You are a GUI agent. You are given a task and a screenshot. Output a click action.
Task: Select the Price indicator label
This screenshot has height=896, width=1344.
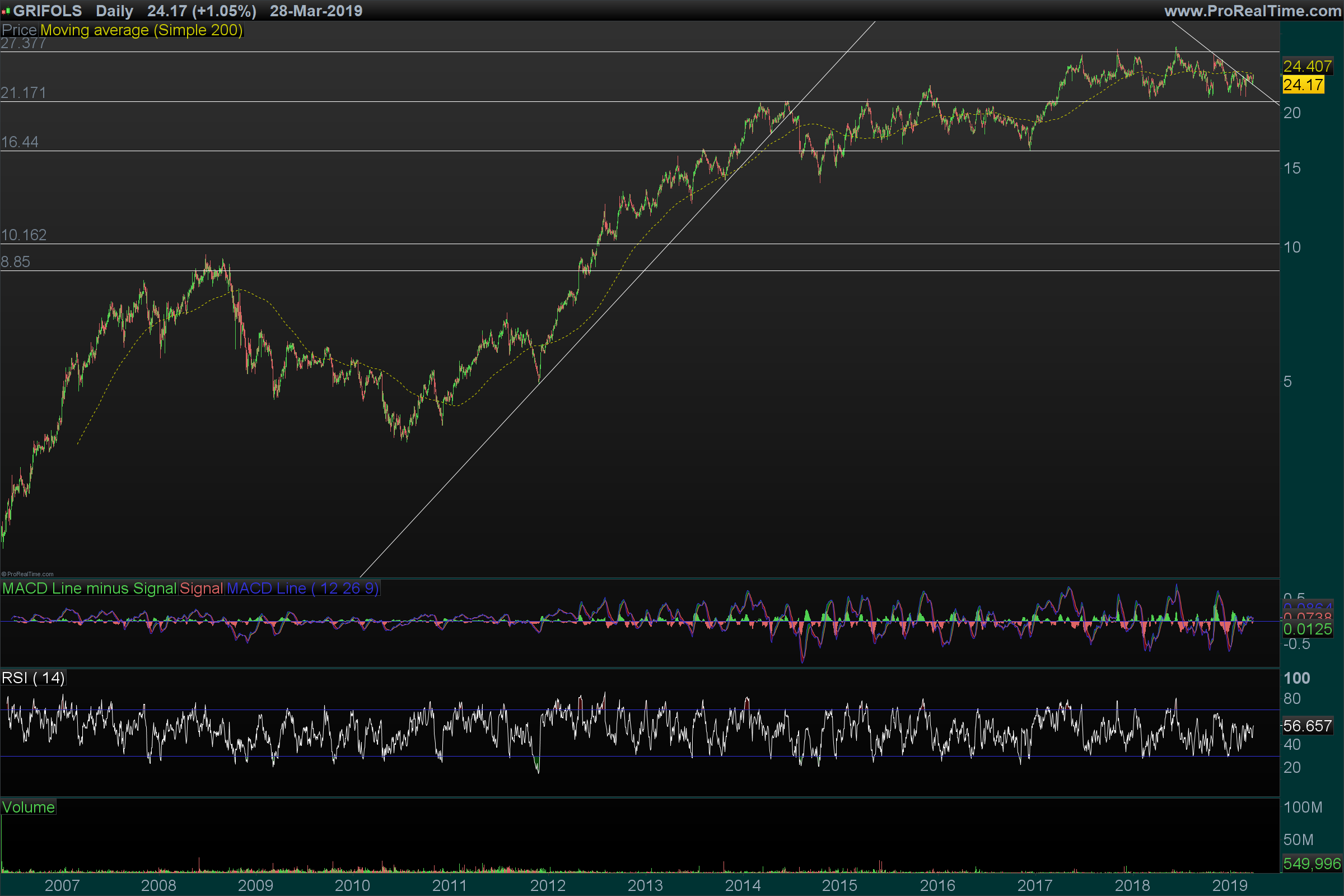coord(19,30)
